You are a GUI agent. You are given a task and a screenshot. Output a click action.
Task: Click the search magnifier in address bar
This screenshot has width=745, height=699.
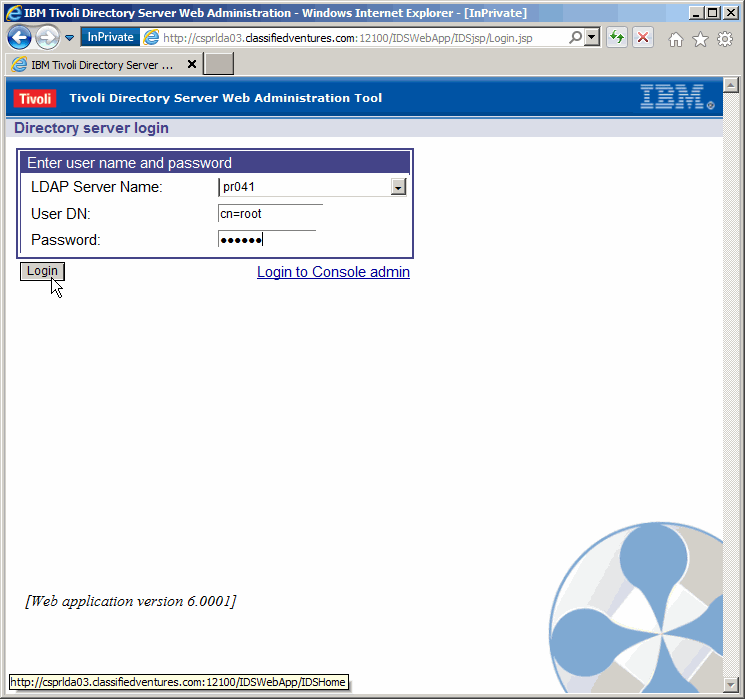(576, 37)
